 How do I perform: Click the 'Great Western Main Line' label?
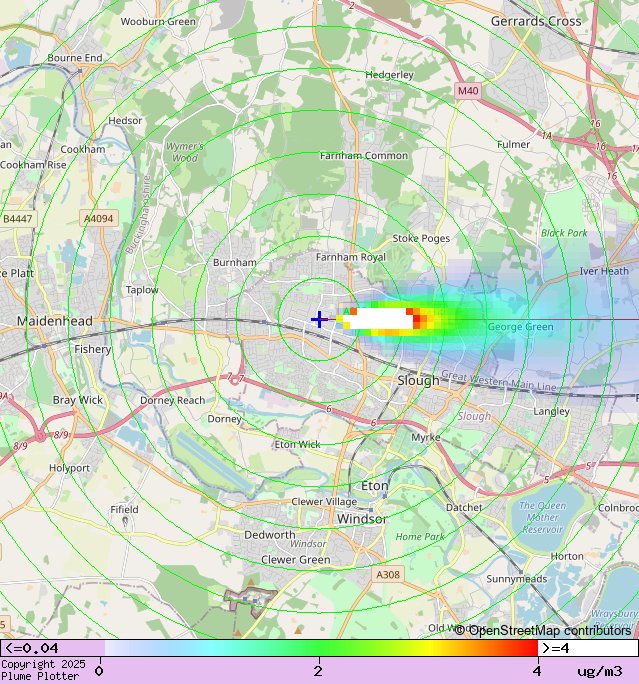coord(499,381)
